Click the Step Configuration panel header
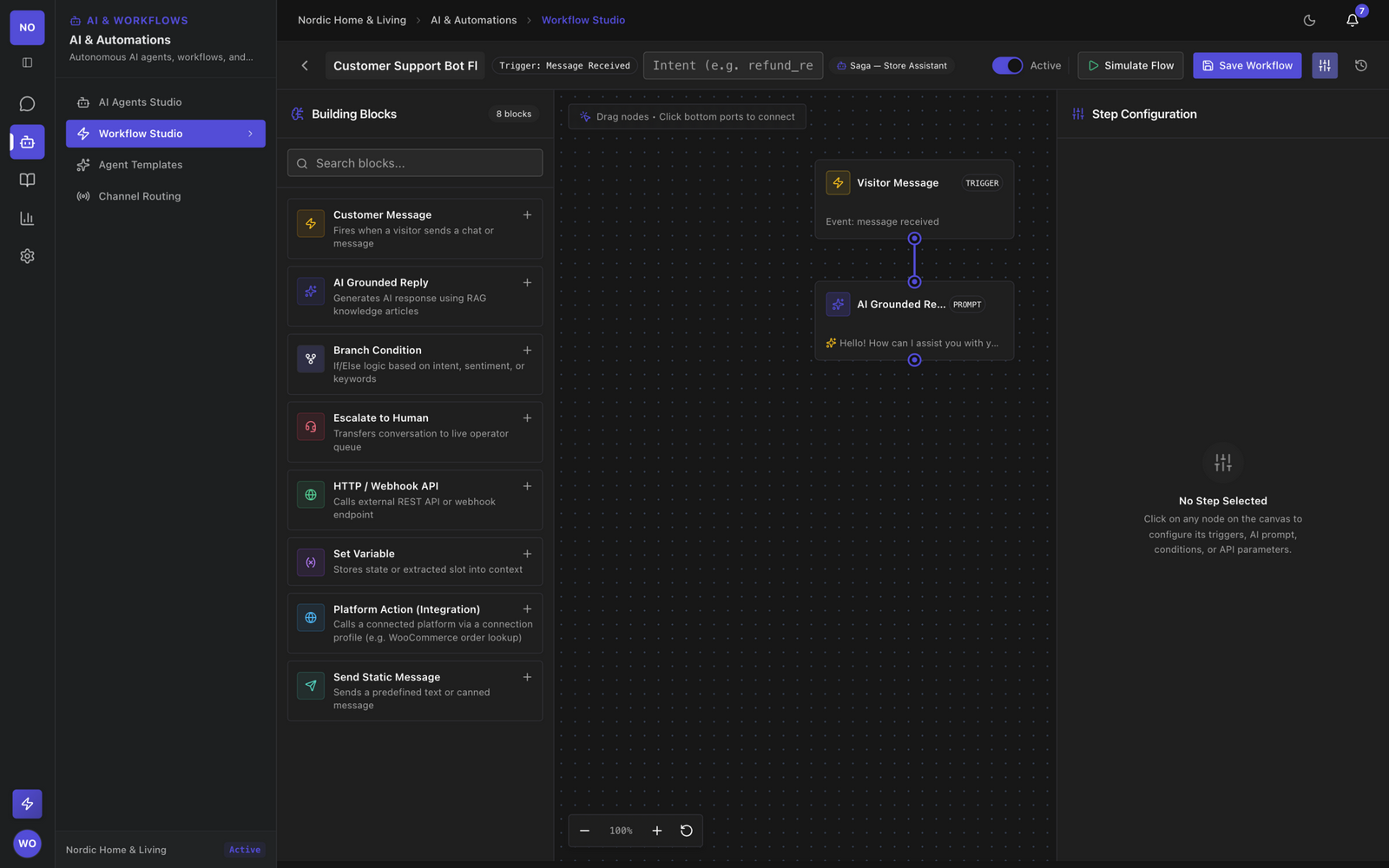 [x=1144, y=114]
